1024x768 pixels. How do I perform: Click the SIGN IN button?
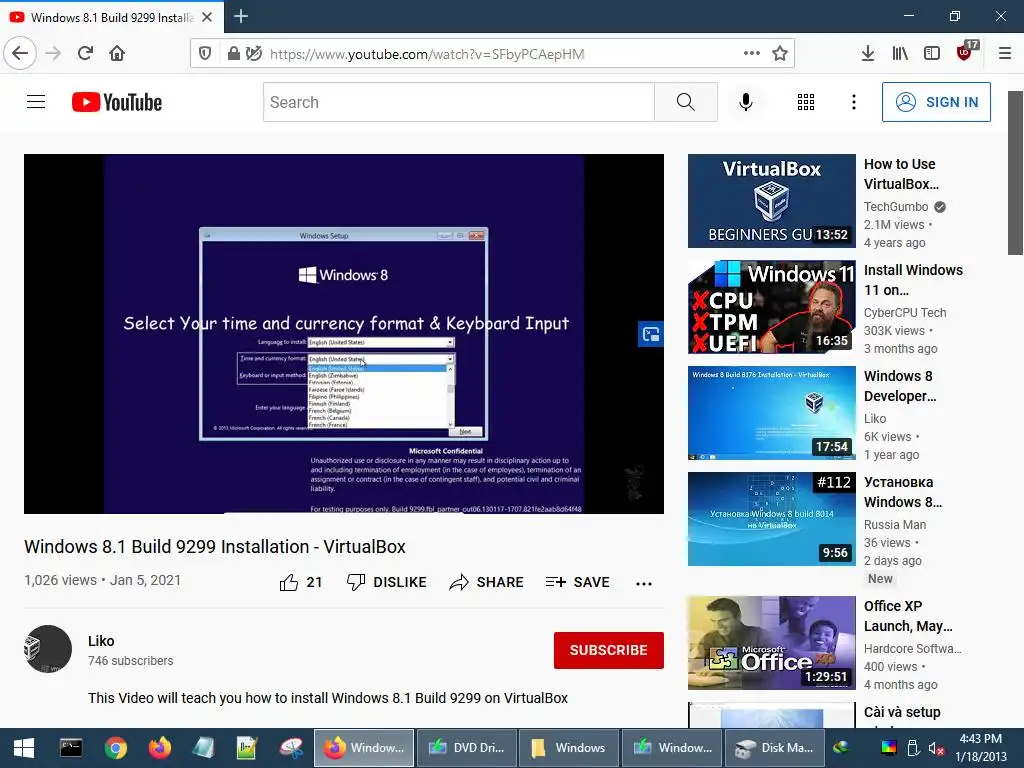(936, 102)
